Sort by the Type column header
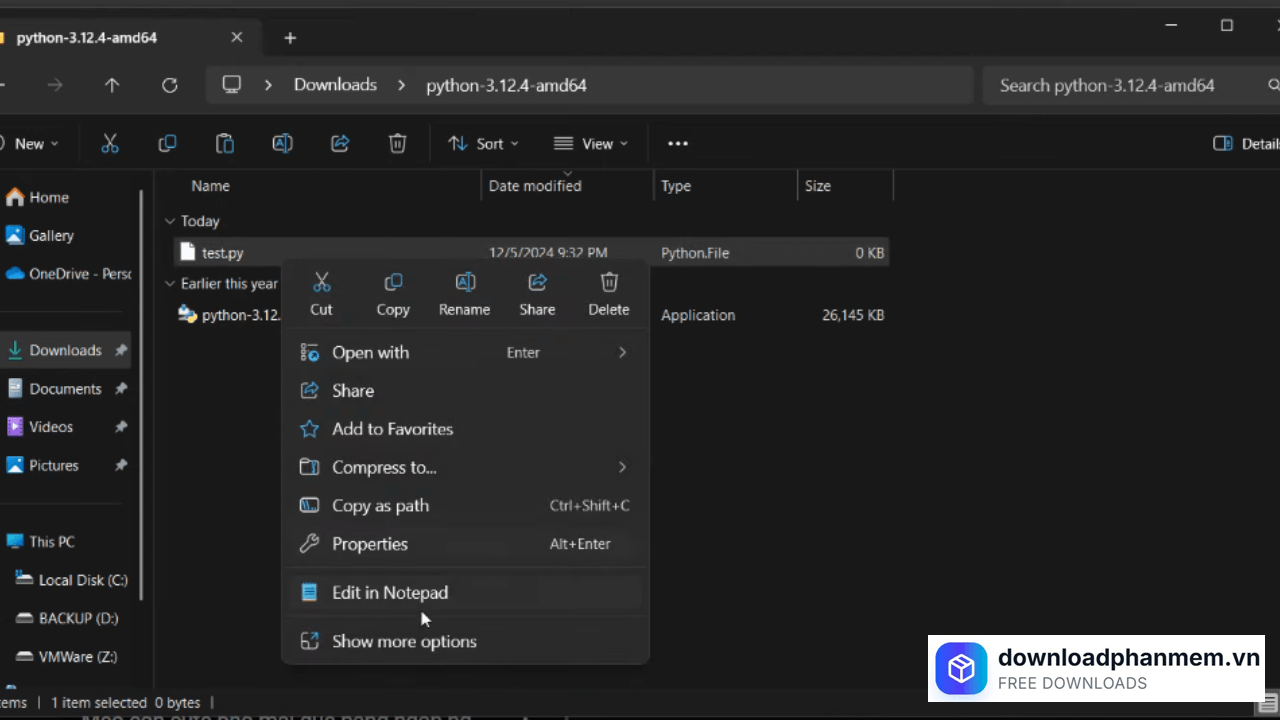This screenshot has width=1280, height=720. click(x=676, y=186)
